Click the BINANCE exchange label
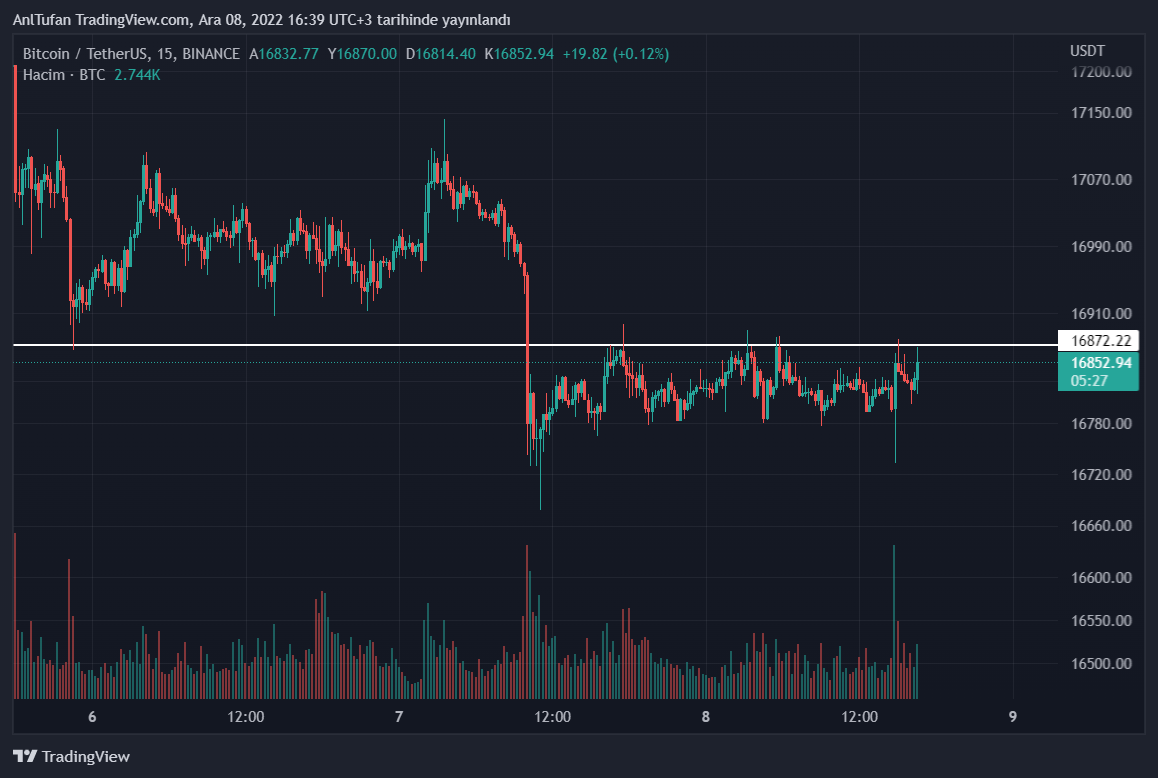The width and height of the screenshot is (1158, 778). pyautogui.click(x=211, y=54)
